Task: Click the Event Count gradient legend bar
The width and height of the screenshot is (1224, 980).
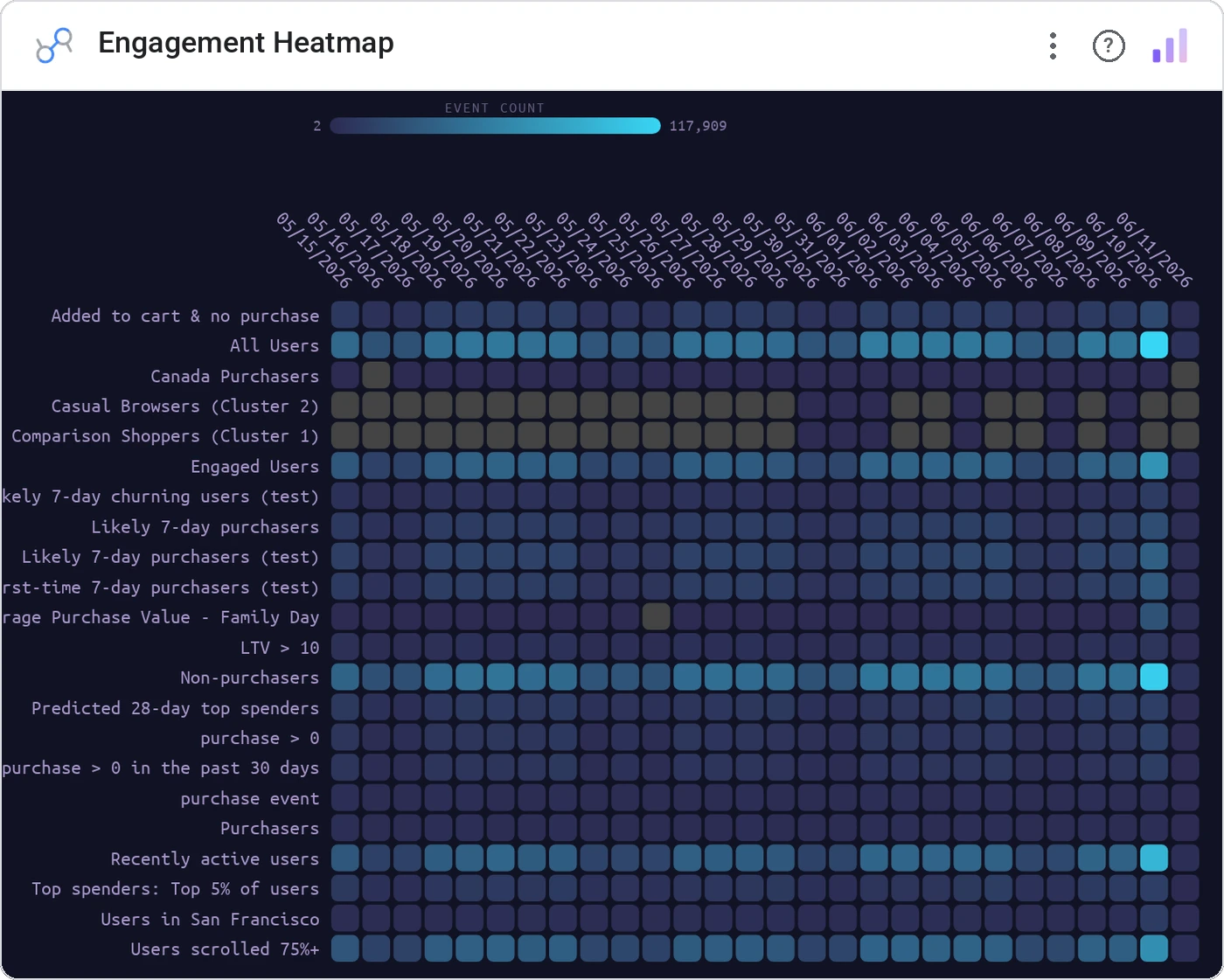Action: (x=496, y=126)
